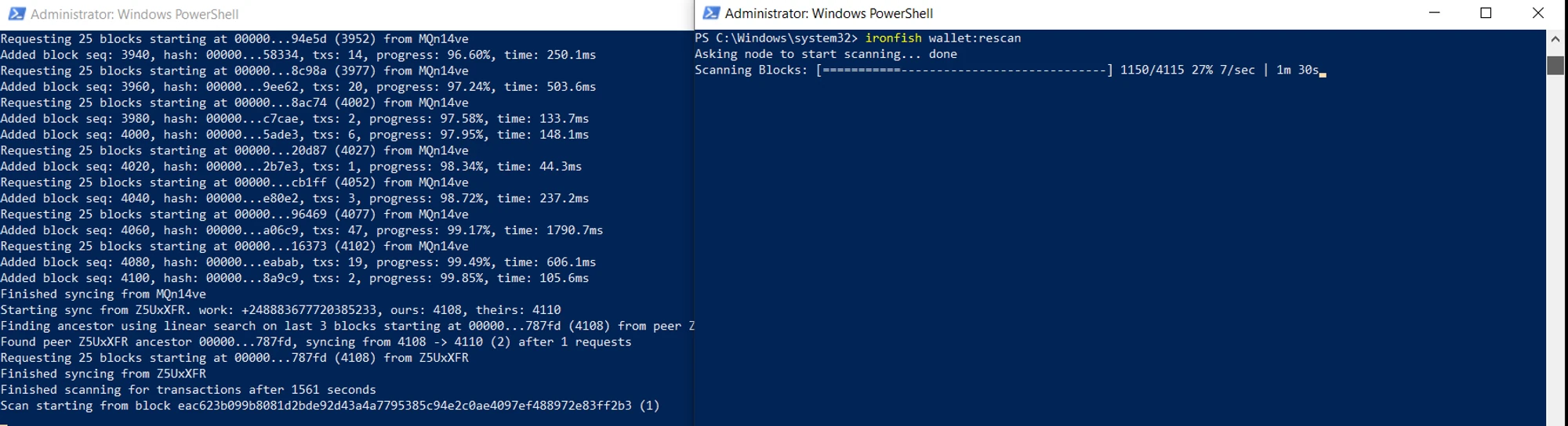The height and width of the screenshot is (426, 1568).
Task: Maximize the right PowerShell window
Action: (x=1486, y=13)
